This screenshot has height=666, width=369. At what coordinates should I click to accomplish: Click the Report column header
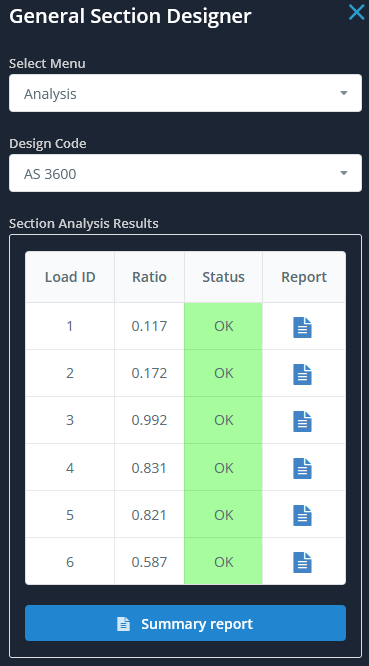(304, 277)
